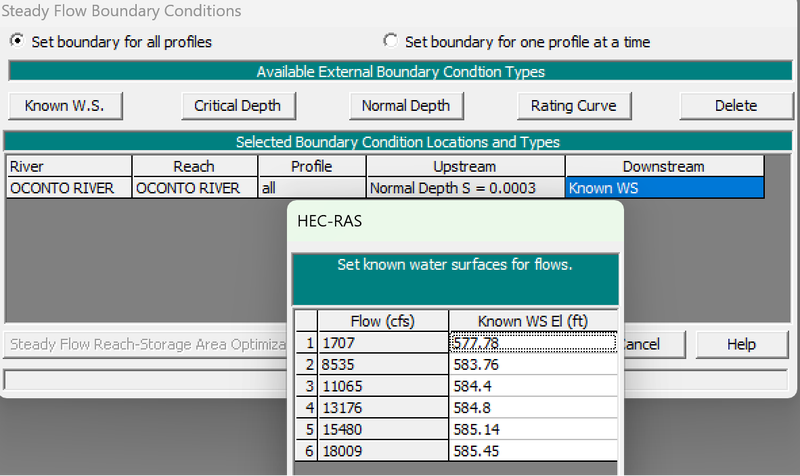
Task: Pick the Rating Curve boundary type
Action: (573, 105)
